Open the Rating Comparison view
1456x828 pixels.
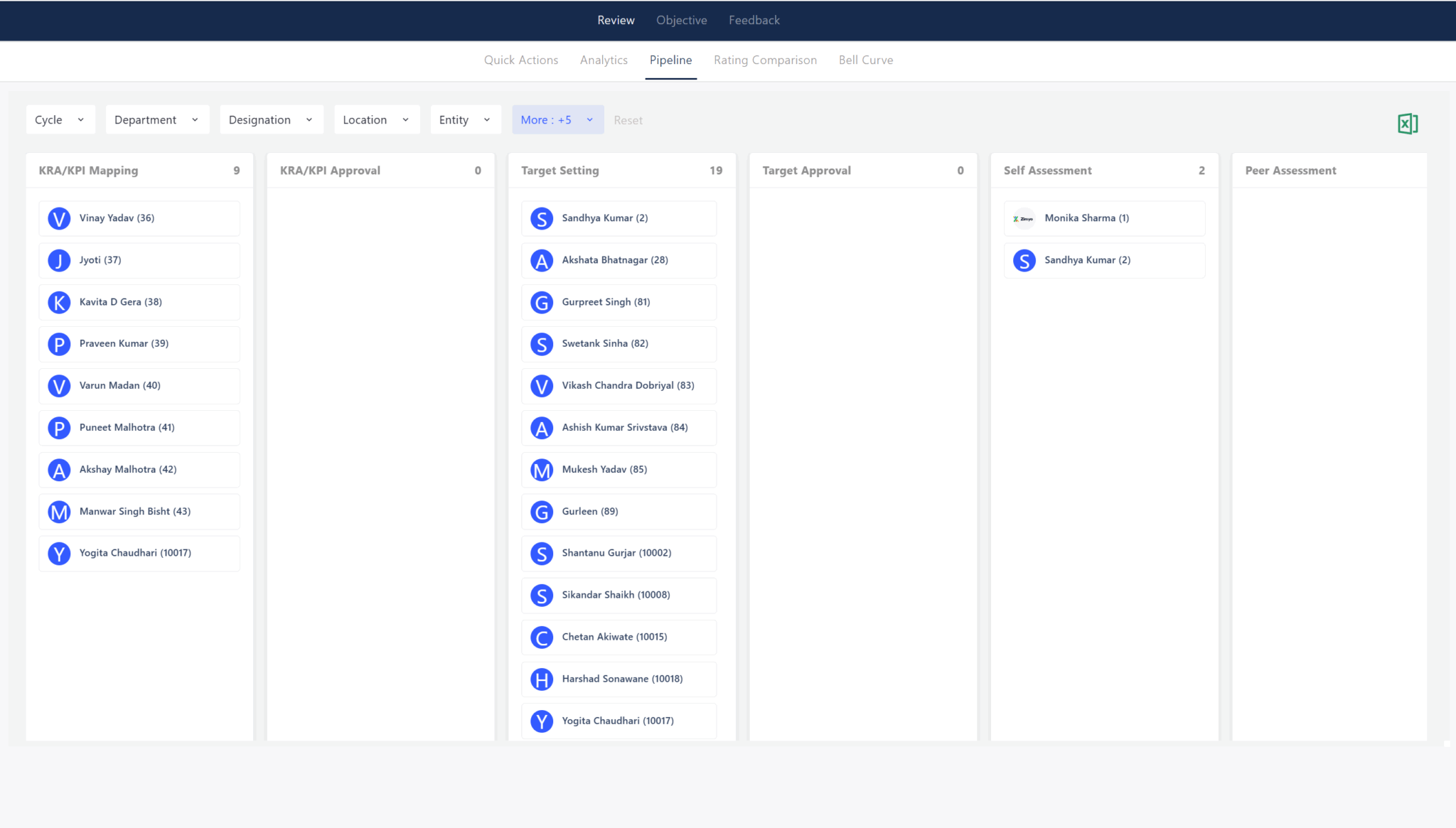(x=765, y=60)
